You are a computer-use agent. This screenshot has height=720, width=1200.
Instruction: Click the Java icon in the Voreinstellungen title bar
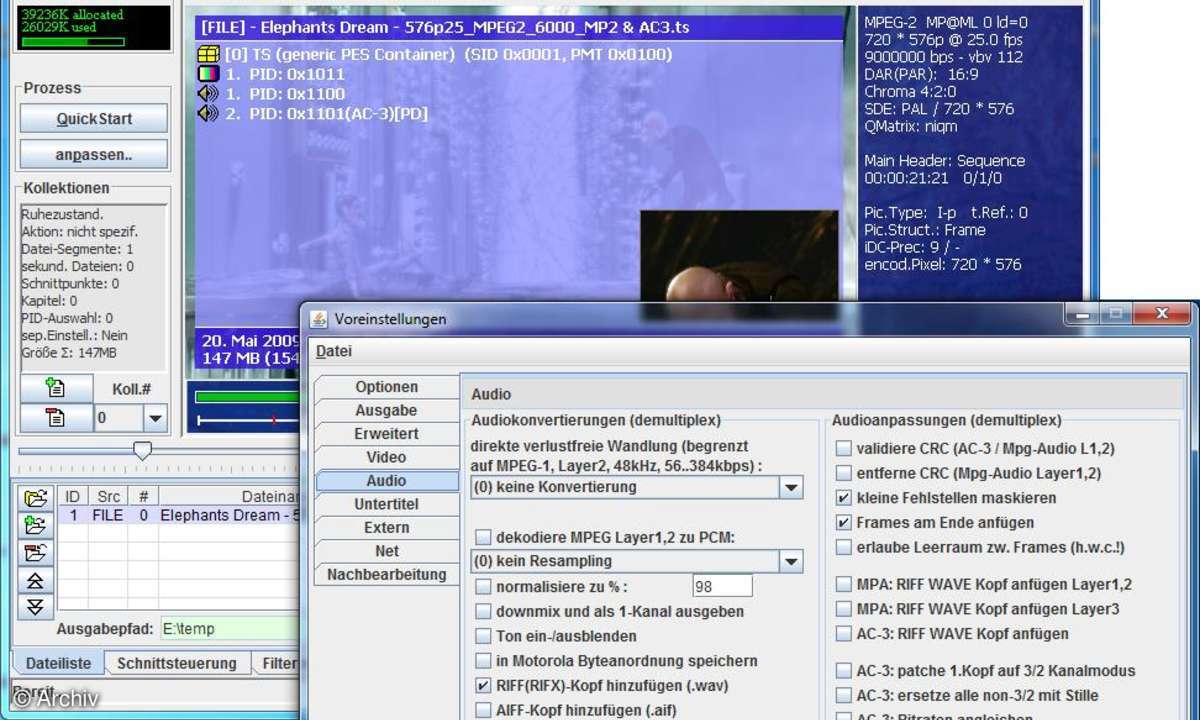(x=319, y=319)
